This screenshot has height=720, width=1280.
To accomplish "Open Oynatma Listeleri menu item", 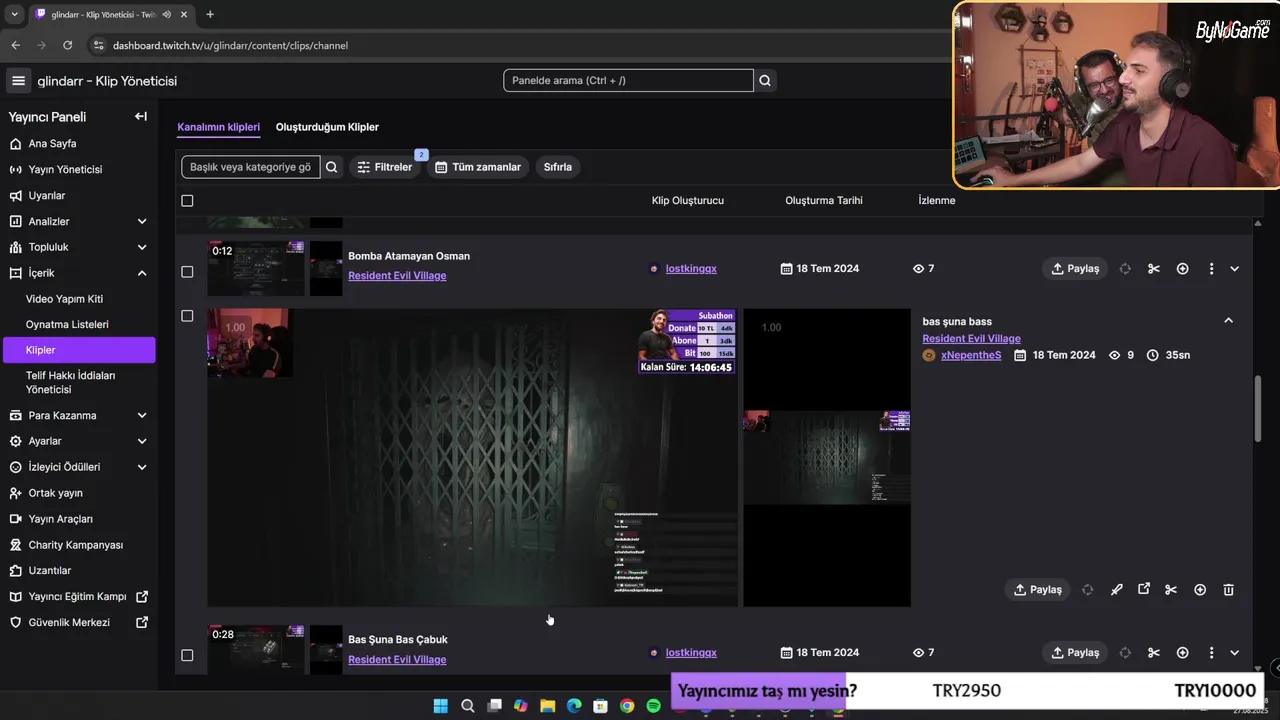I will (67, 324).
